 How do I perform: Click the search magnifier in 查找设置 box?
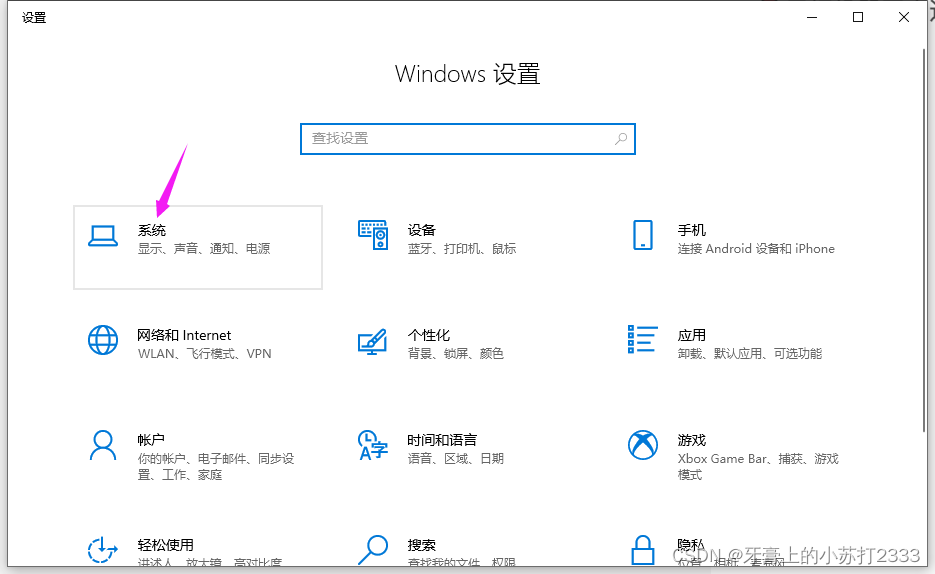click(621, 138)
